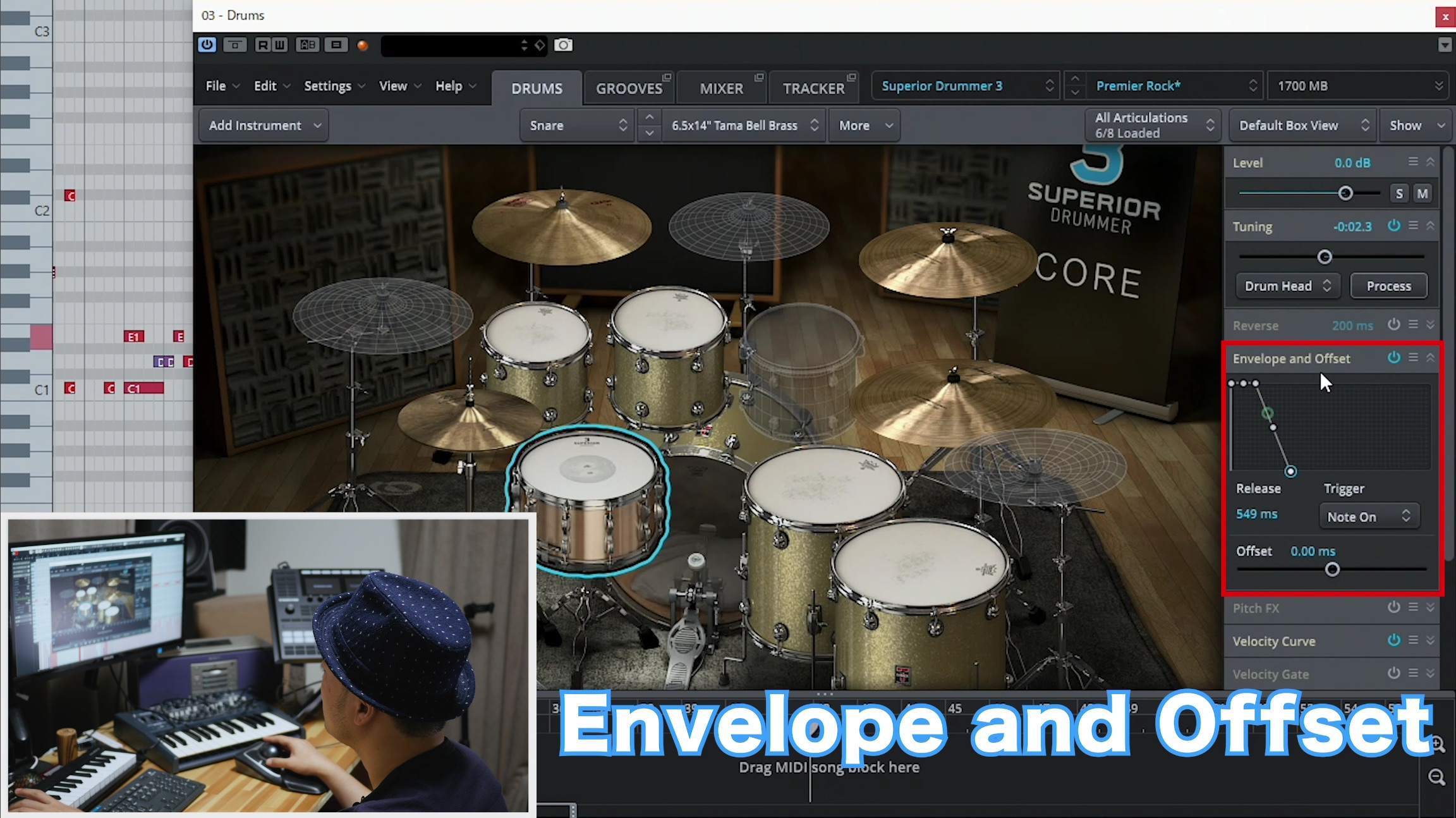The image size is (1456, 818).
Task: Open the Level section hamburger menu
Action: [1413, 162]
